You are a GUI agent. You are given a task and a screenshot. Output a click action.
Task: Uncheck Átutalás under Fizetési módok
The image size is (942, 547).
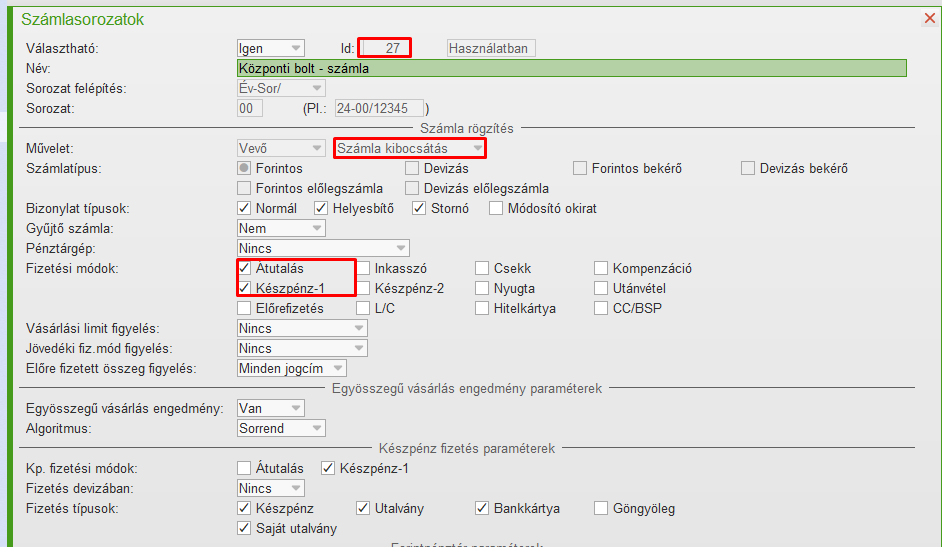pyautogui.click(x=244, y=268)
